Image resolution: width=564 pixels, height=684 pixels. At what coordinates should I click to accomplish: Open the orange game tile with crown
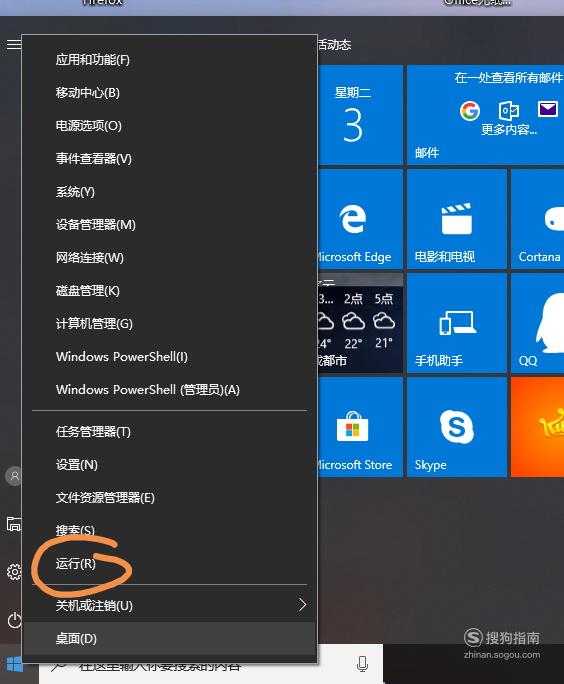tap(537, 427)
